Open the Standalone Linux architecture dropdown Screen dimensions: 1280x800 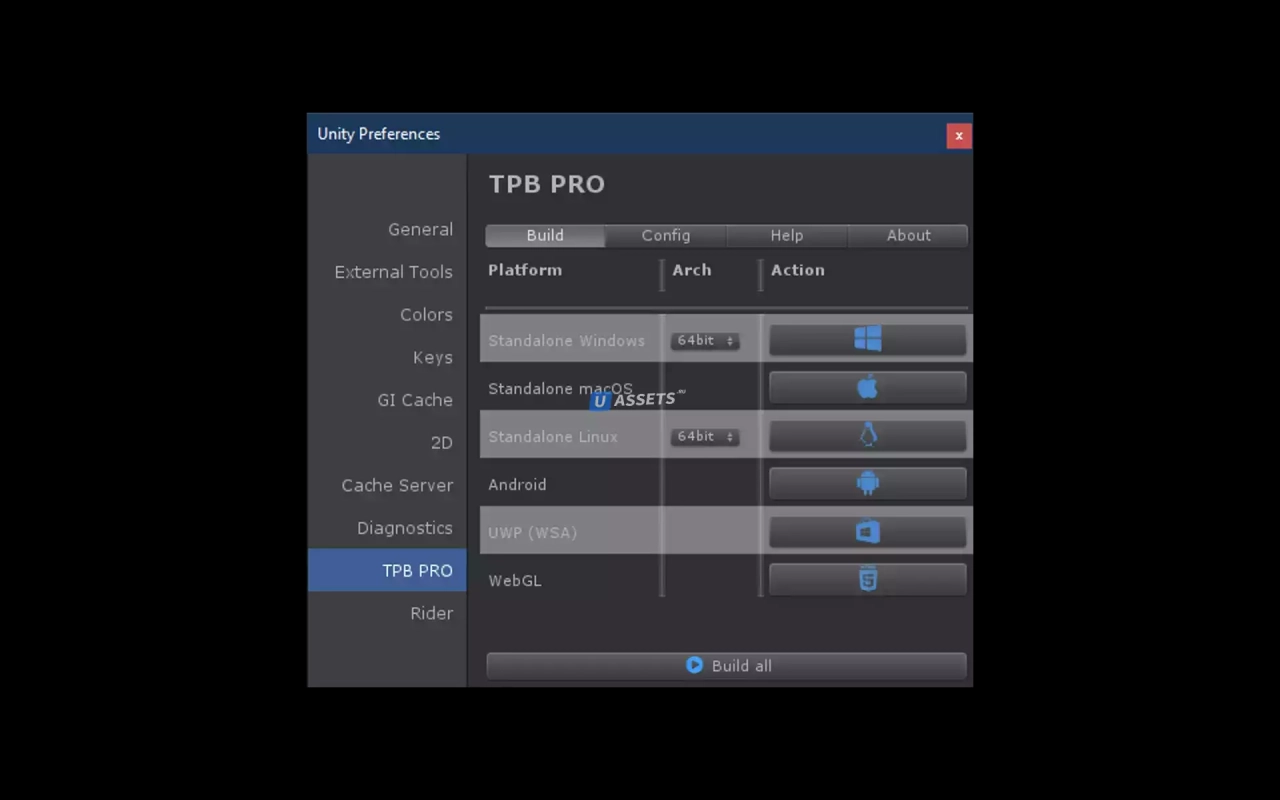pos(705,437)
